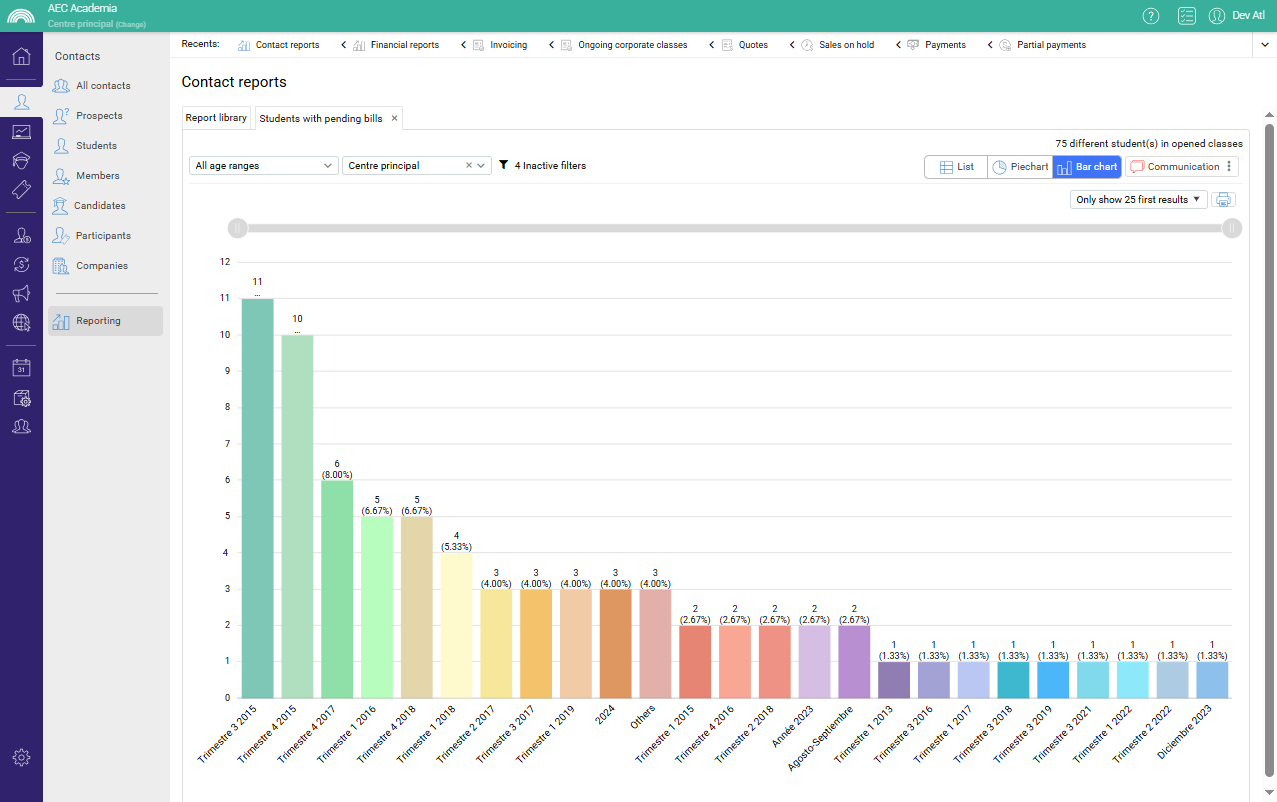The height and width of the screenshot is (802, 1277).
Task: Expand the recents bar chevron
Action: click(1263, 45)
